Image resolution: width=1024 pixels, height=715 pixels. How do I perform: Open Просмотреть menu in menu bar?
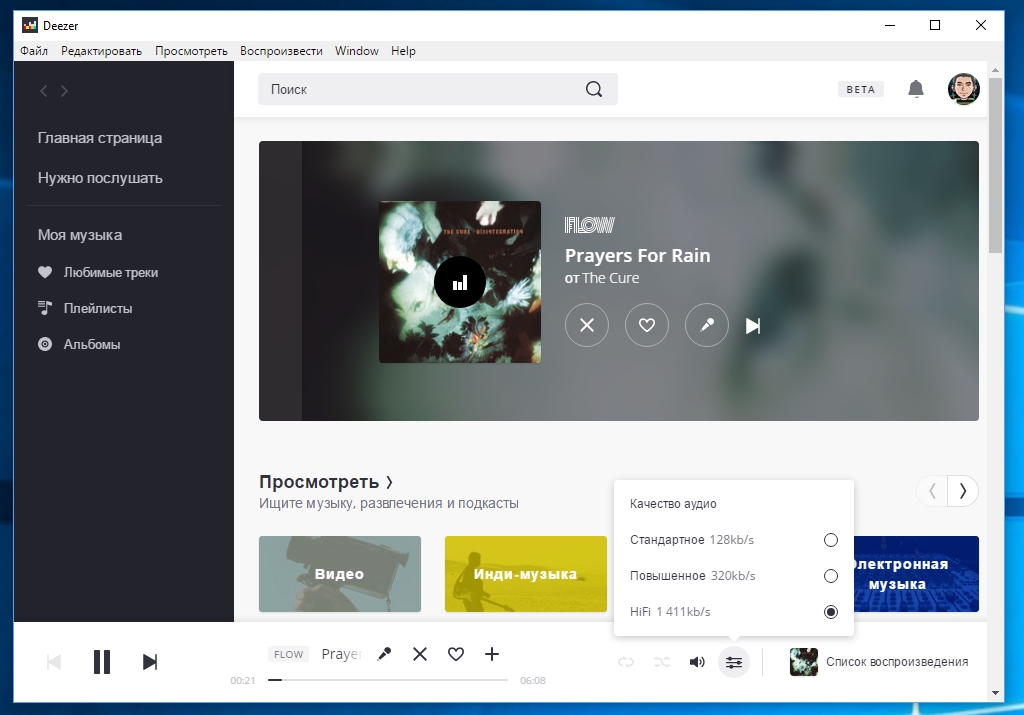click(191, 51)
